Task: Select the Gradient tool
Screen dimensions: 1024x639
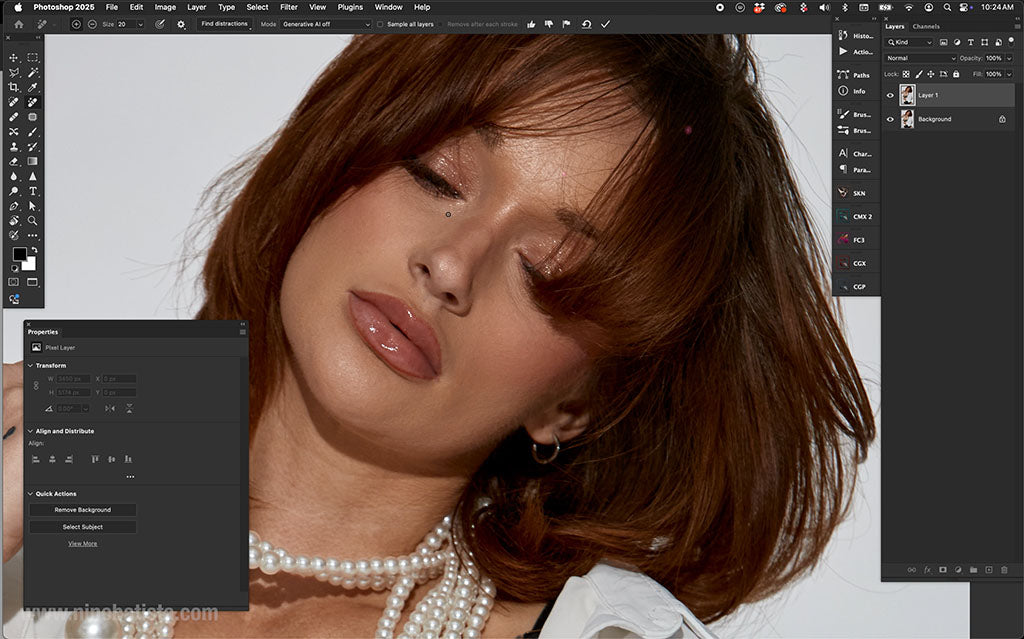Action: pyautogui.click(x=33, y=161)
